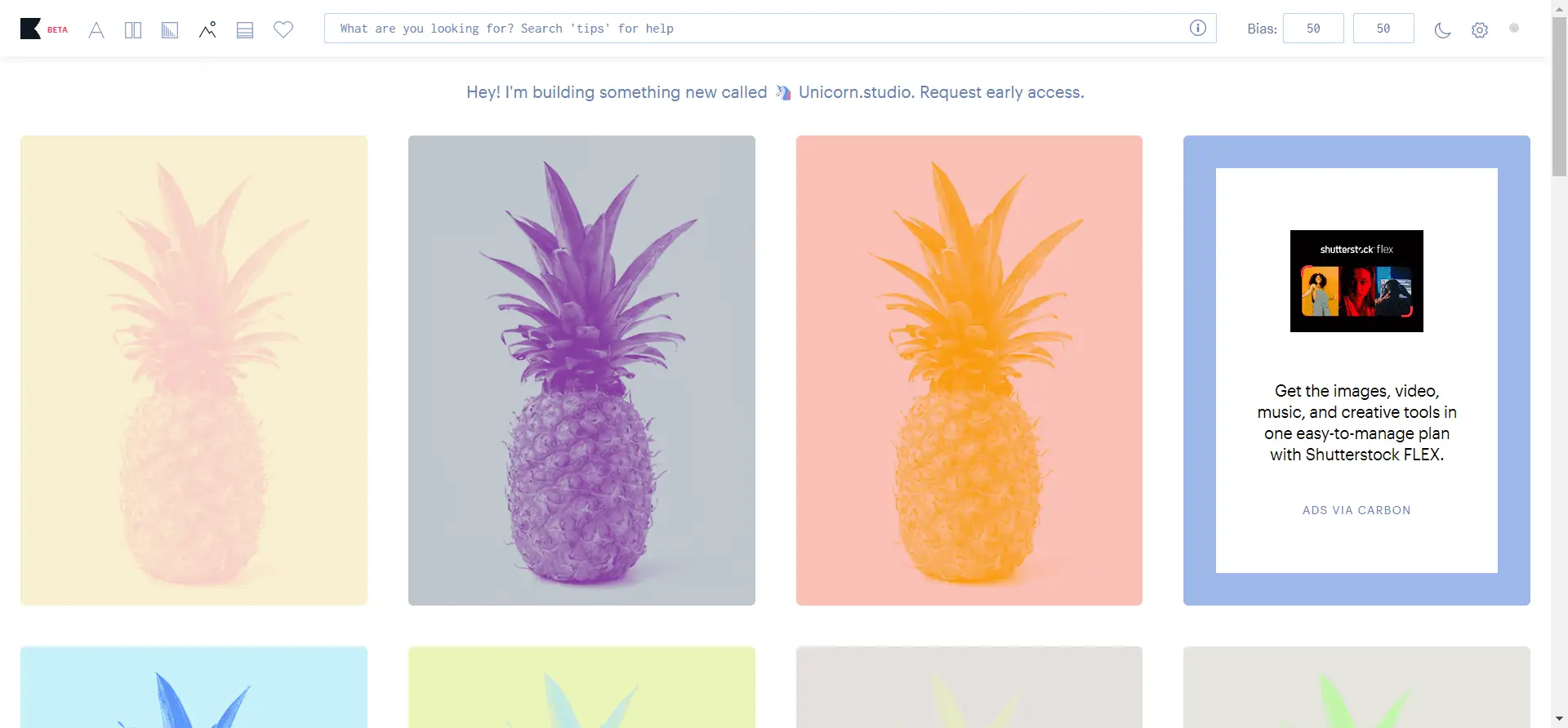Click the search info icon
The image size is (1568, 728).
tap(1198, 28)
